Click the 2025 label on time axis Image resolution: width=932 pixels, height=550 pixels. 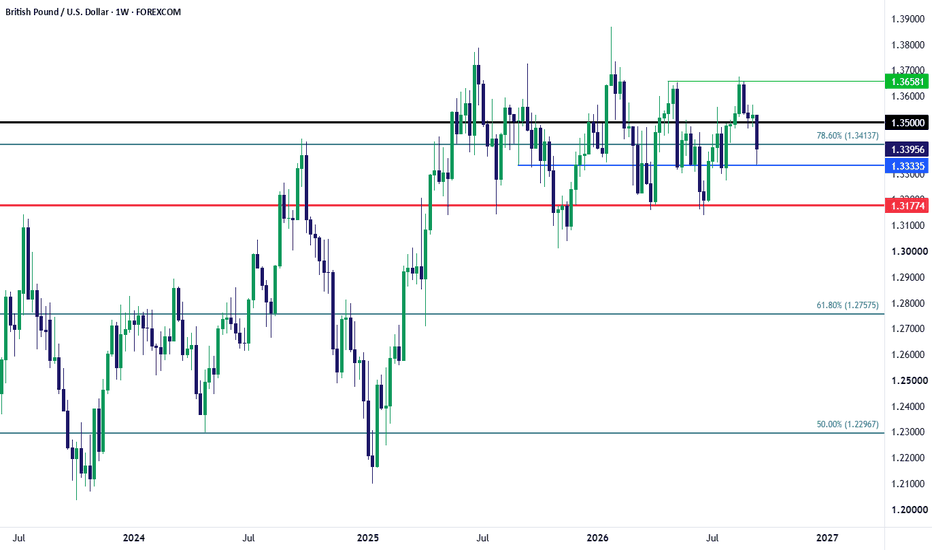pos(367,538)
